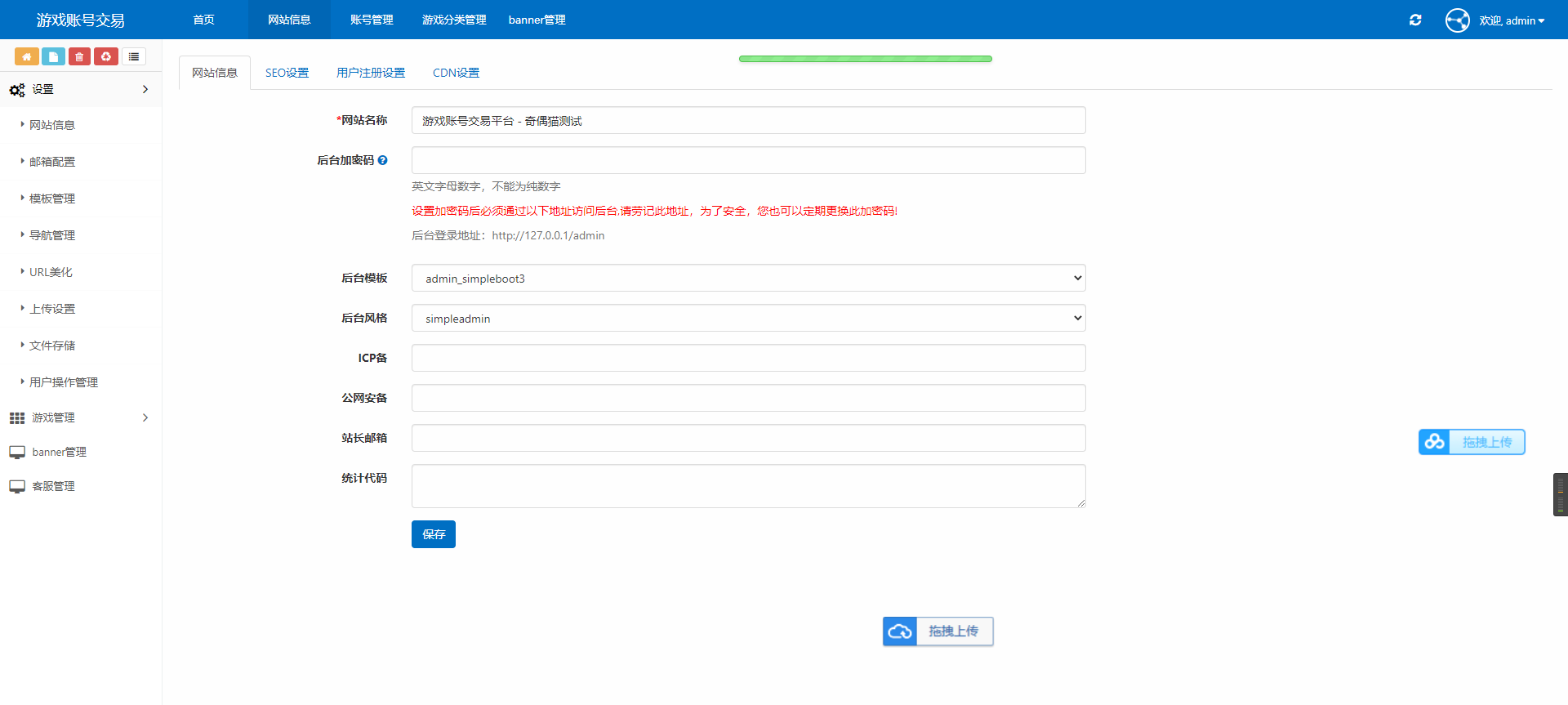This screenshot has width=1568, height=705.
Task: Click the right-side 拖拽上传 button
Action: point(1472,442)
